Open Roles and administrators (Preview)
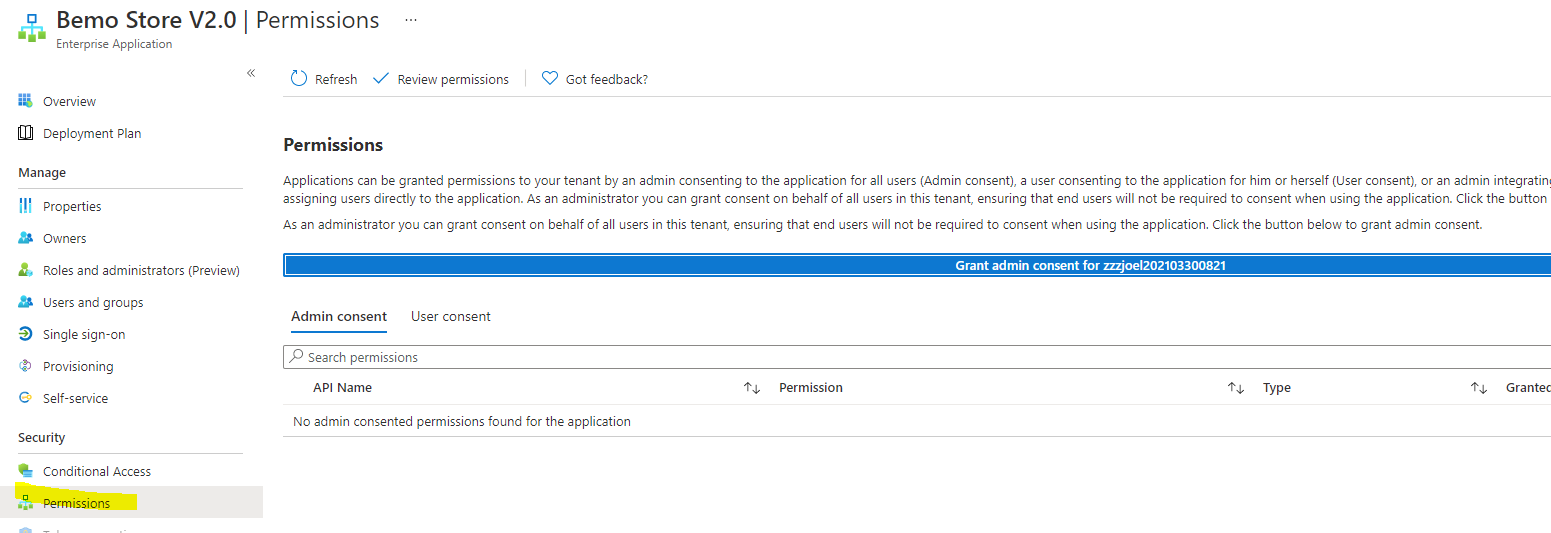 click(141, 270)
